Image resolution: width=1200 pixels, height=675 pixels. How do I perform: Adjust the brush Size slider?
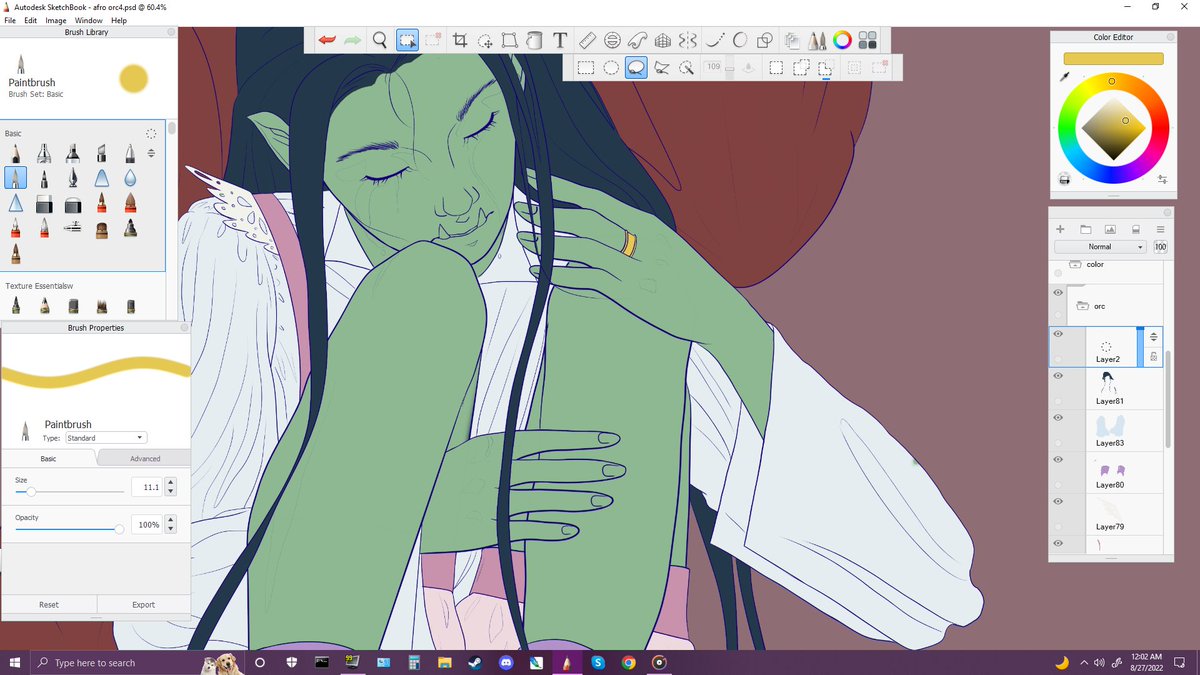click(x=70, y=492)
